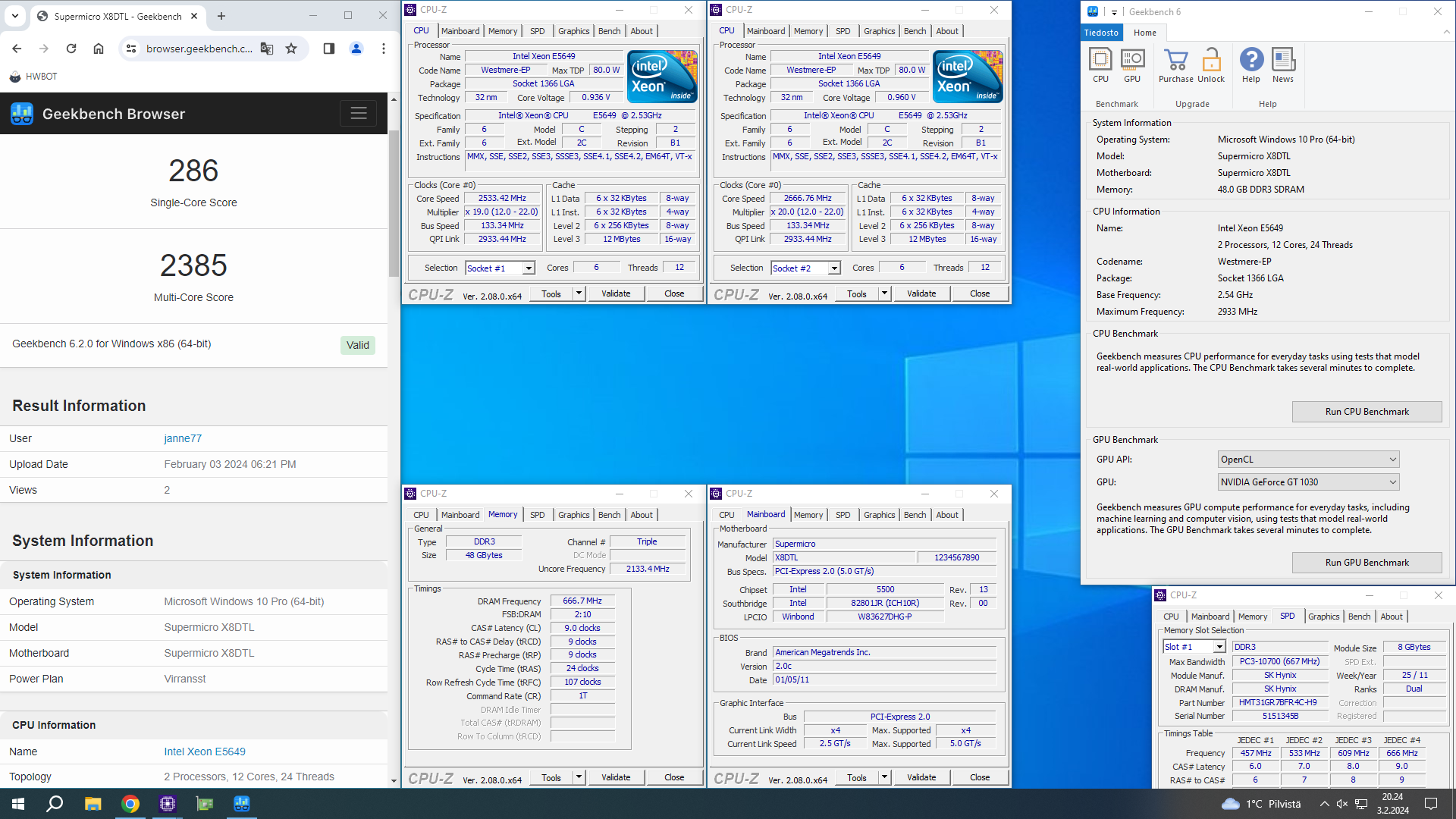
Task: Open the OpenCL GPU API dropdown
Action: coord(1308,460)
